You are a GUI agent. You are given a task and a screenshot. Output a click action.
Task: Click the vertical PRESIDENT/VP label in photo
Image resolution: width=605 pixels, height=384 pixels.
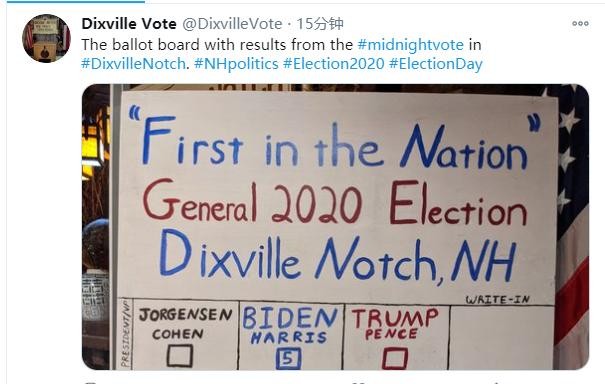[x=125, y=334]
